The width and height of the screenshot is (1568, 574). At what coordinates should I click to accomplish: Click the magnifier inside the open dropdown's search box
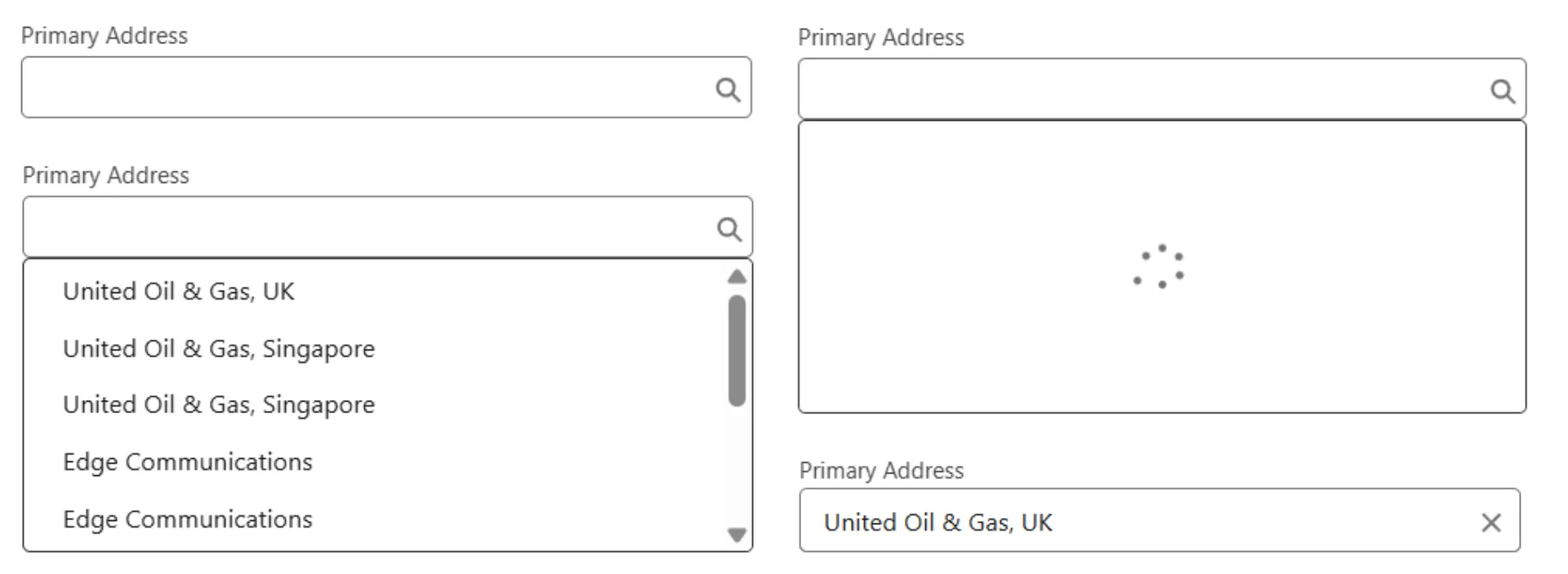click(x=728, y=229)
